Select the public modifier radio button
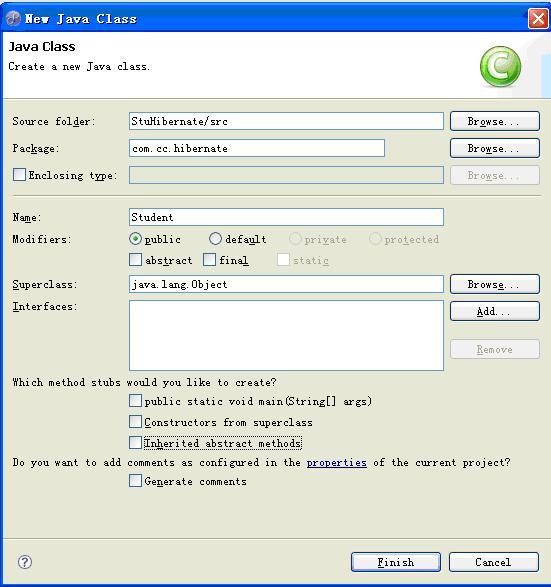This screenshot has height=587, width=551. pos(135,238)
